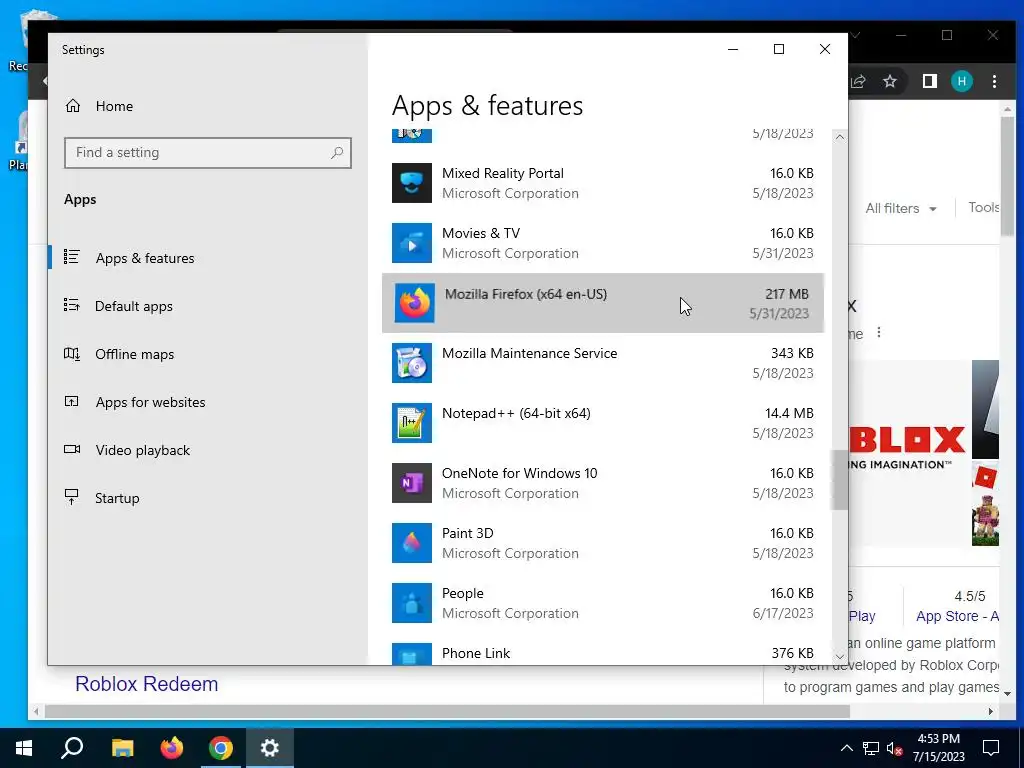Screen dimensions: 1024x768
Task: Click the apps list scroll up arrow
Action: pos(840,137)
